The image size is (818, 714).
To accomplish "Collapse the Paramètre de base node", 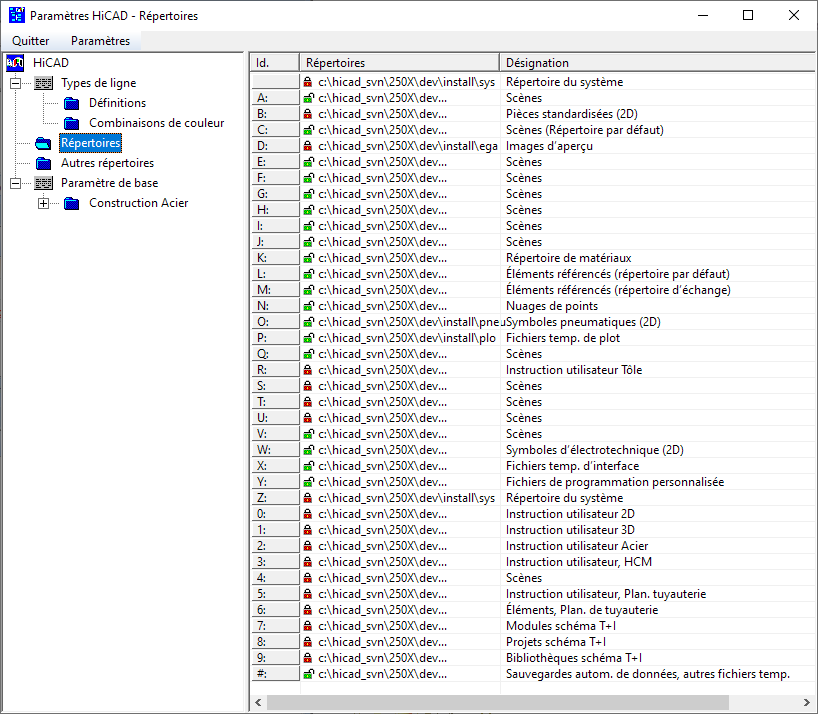I will (x=16, y=183).
